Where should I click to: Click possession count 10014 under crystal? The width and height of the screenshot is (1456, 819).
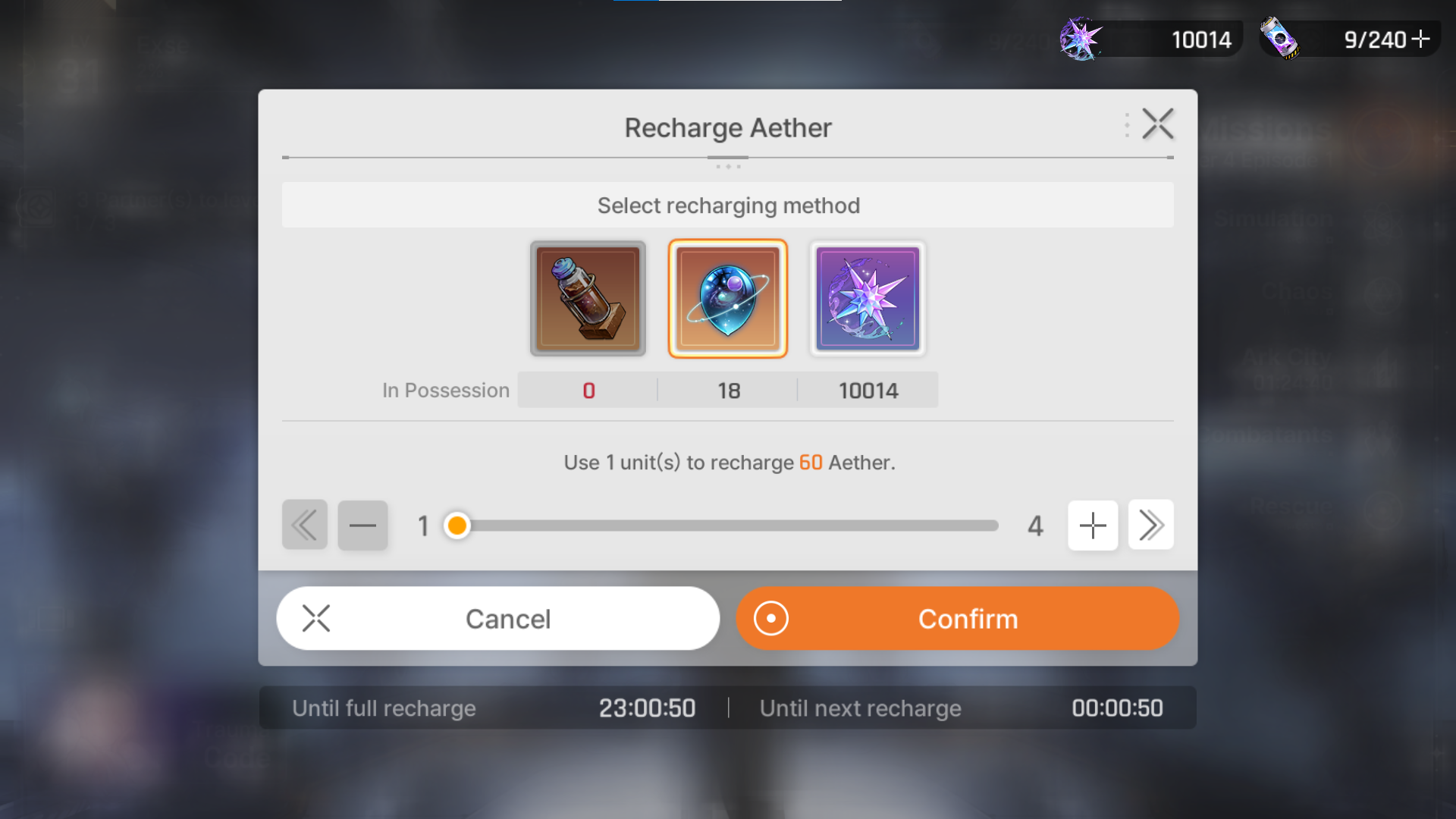[x=868, y=391]
